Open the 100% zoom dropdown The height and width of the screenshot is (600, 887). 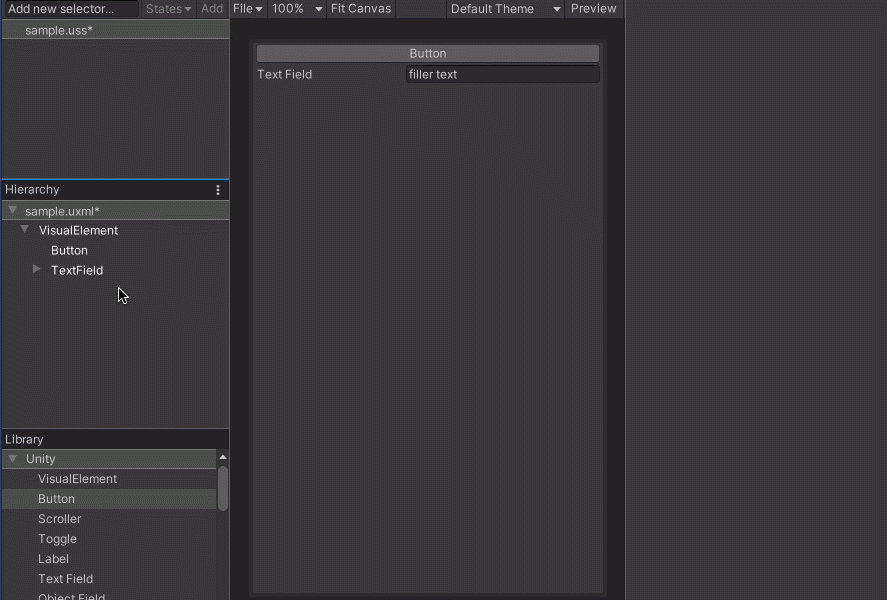(x=297, y=9)
